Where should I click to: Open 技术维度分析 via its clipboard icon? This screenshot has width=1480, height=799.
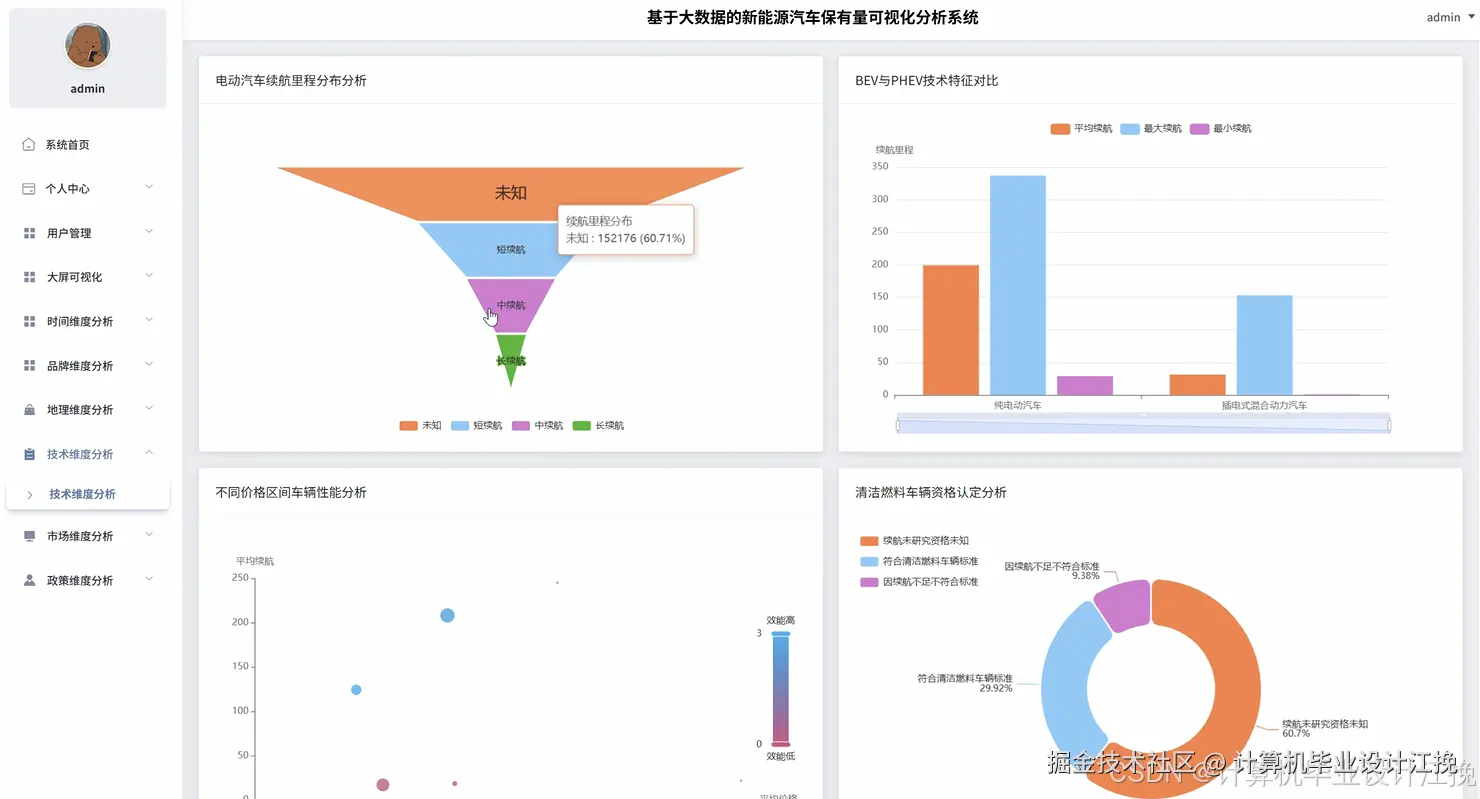pyautogui.click(x=28, y=453)
